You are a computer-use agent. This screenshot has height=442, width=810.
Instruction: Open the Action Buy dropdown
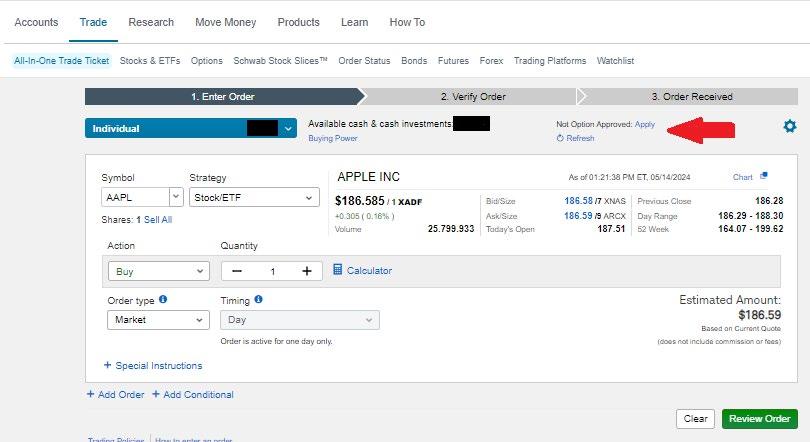159,271
